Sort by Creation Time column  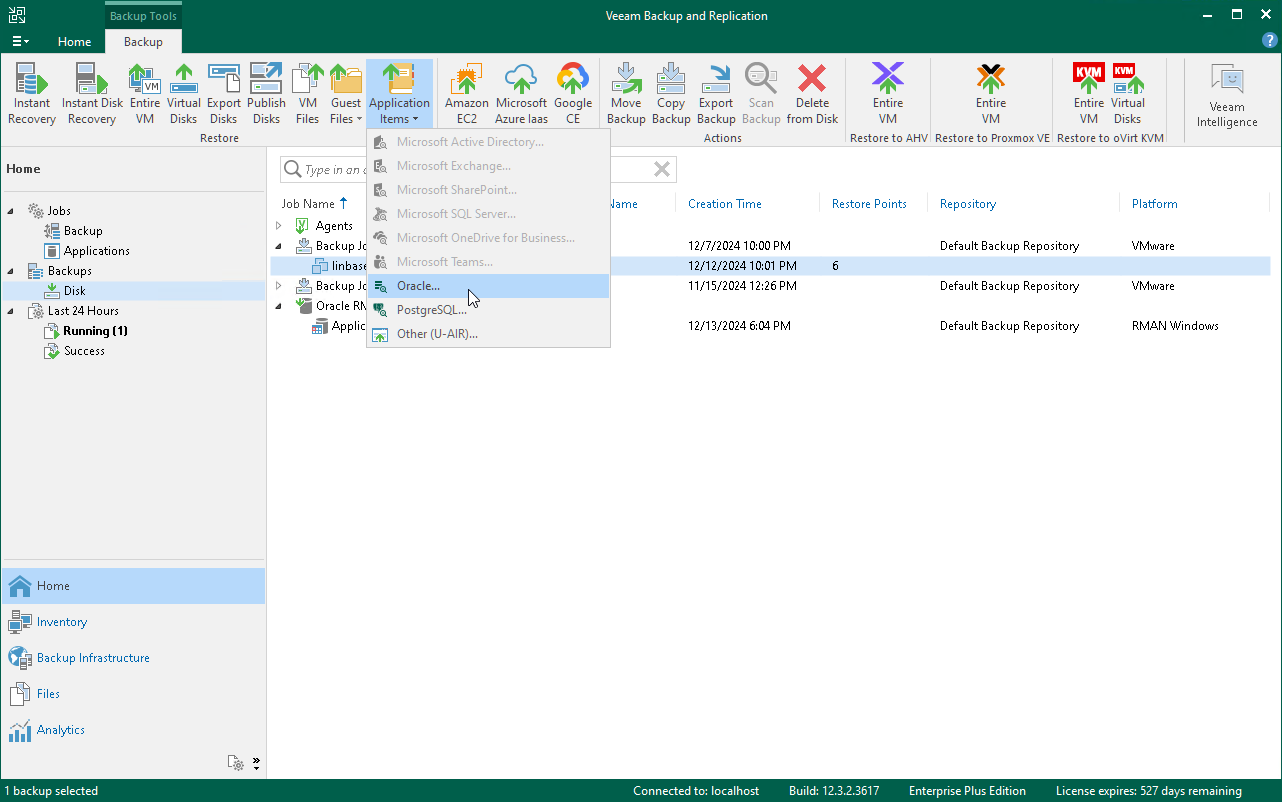(725, 204)
